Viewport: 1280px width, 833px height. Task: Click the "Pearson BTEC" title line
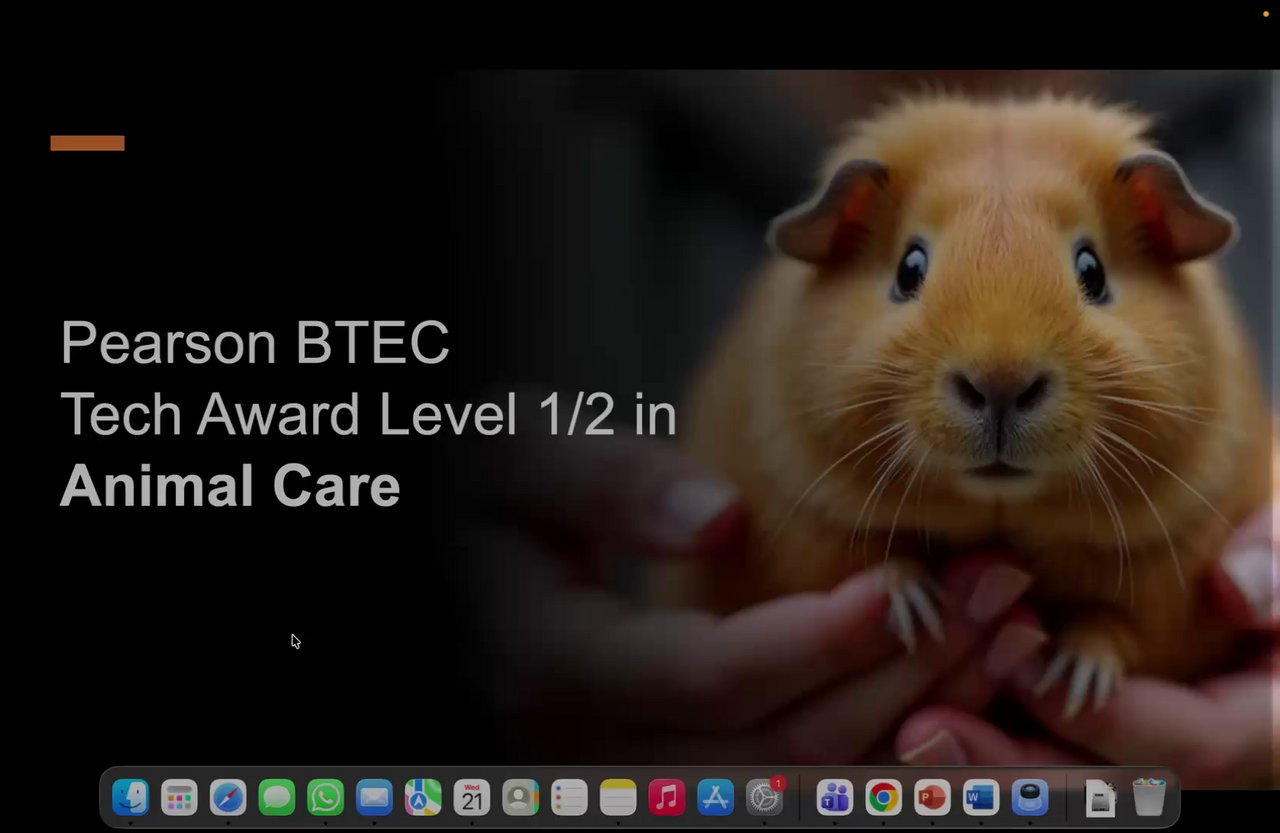(255, 343)
